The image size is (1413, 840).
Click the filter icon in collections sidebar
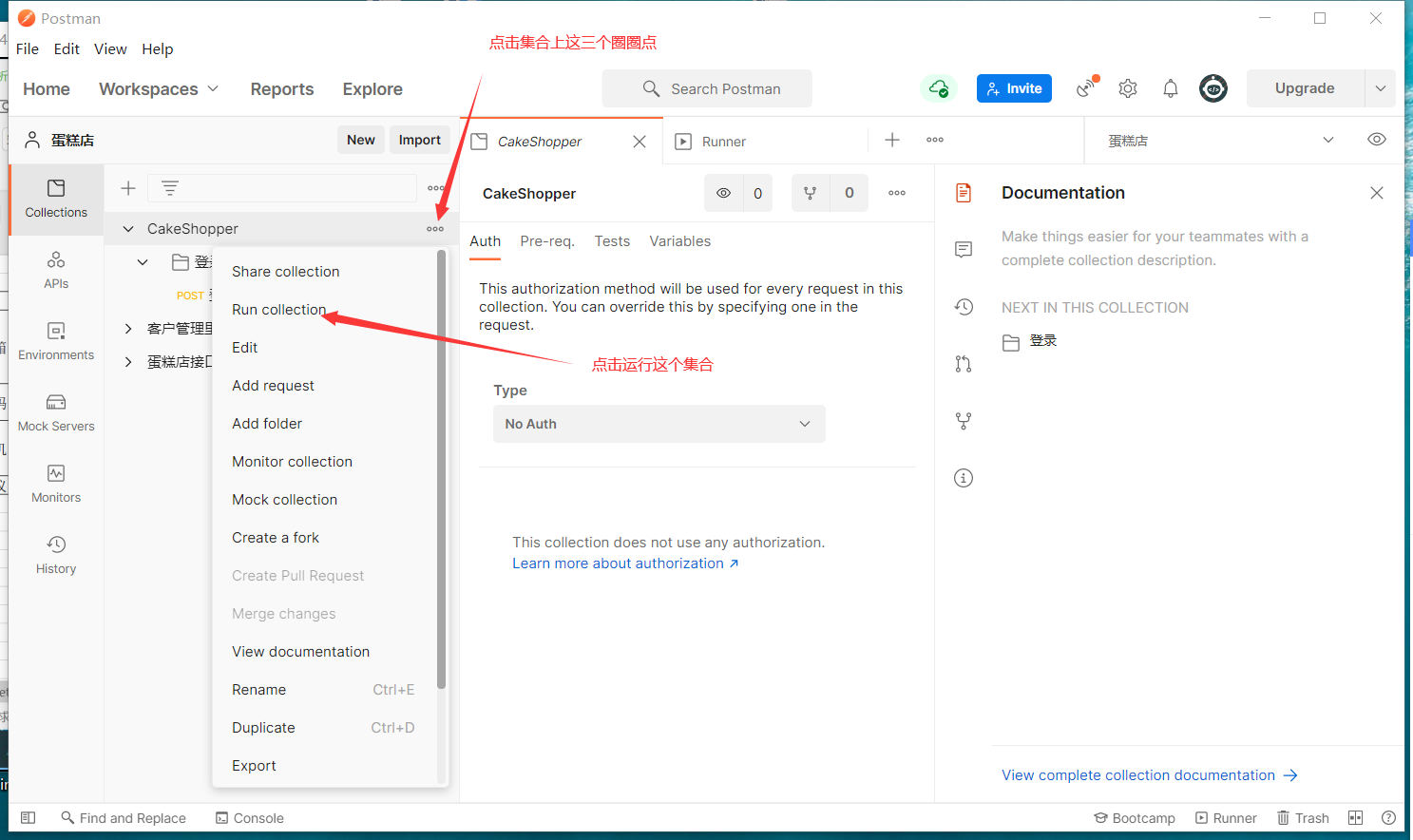pos(170,188)
